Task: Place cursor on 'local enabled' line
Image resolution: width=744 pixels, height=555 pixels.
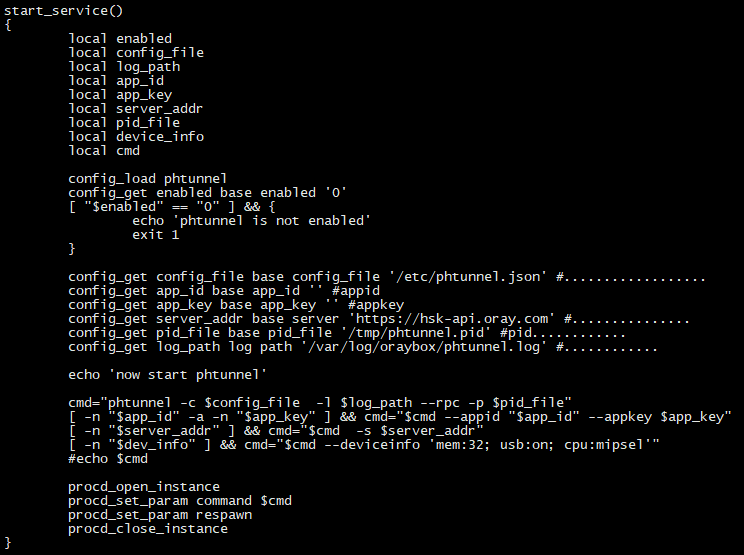Action: point(120,38)
